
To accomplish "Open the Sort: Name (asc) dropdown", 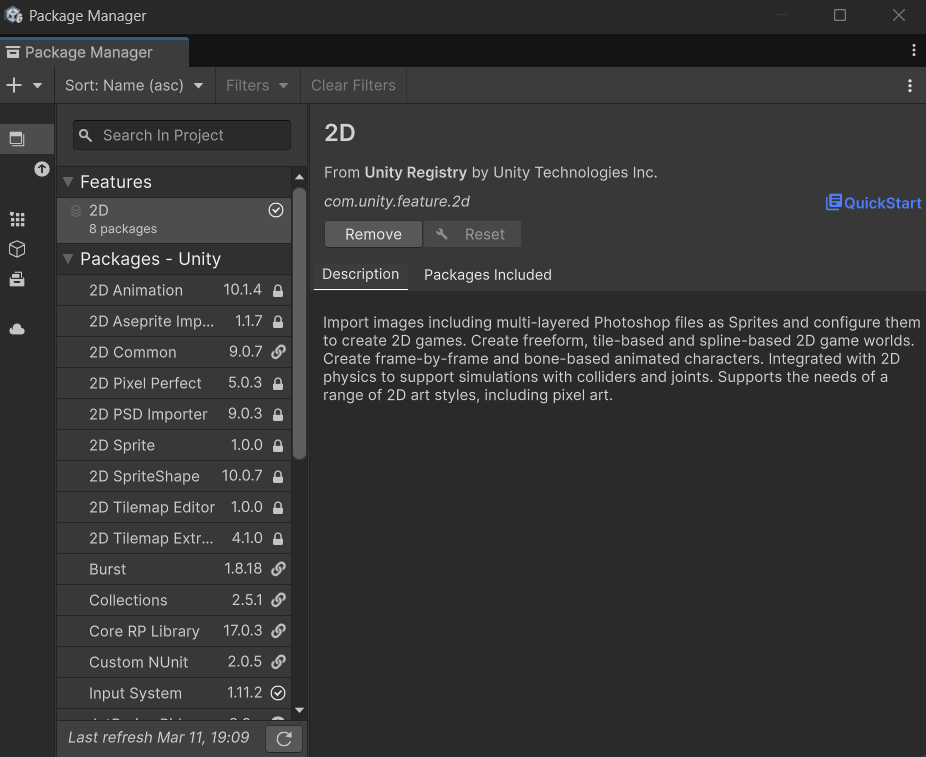I will (134, 86).
